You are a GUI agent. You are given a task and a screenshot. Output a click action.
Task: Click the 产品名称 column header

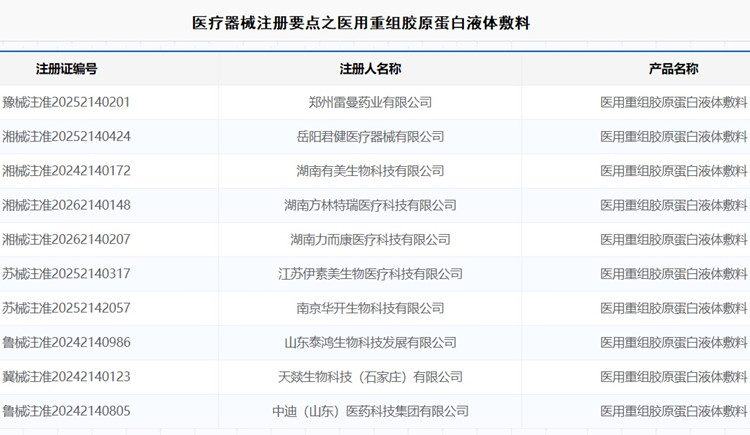click(673, 69)
